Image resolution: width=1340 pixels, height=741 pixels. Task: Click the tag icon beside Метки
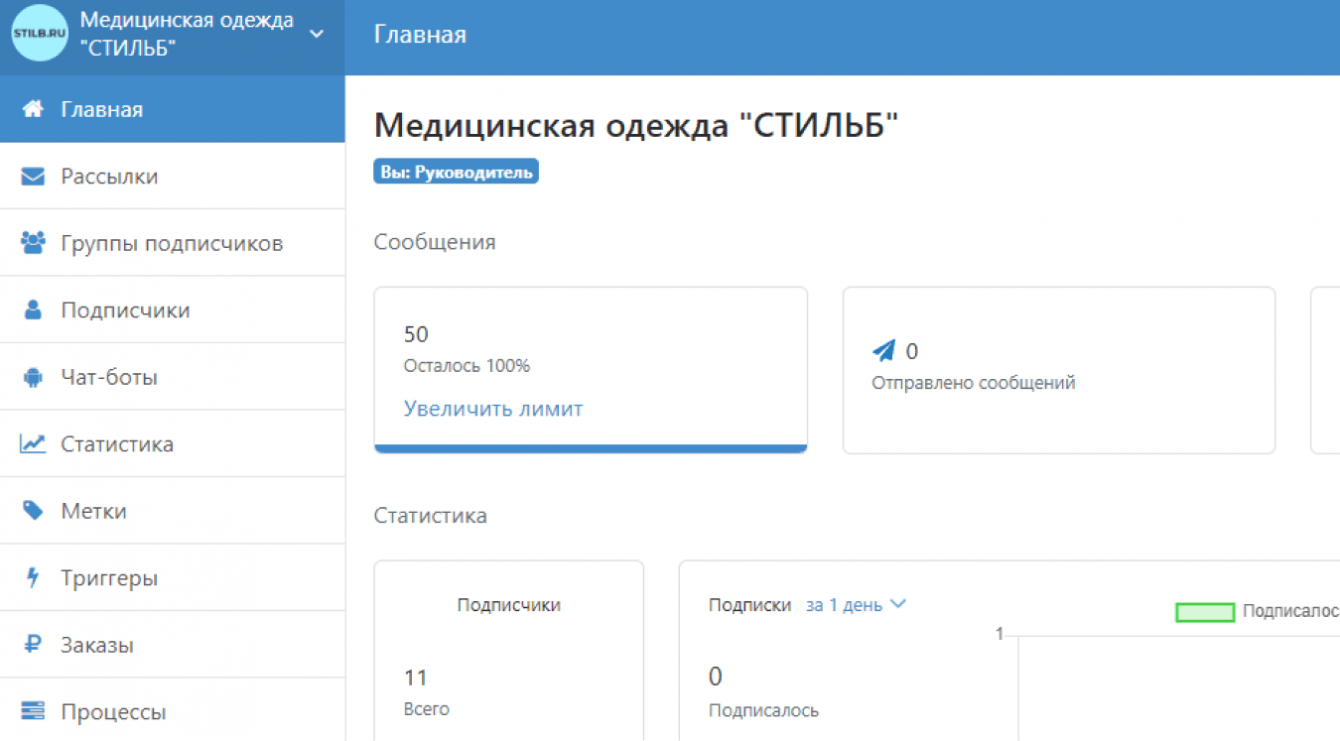click(x=33, y=511)
